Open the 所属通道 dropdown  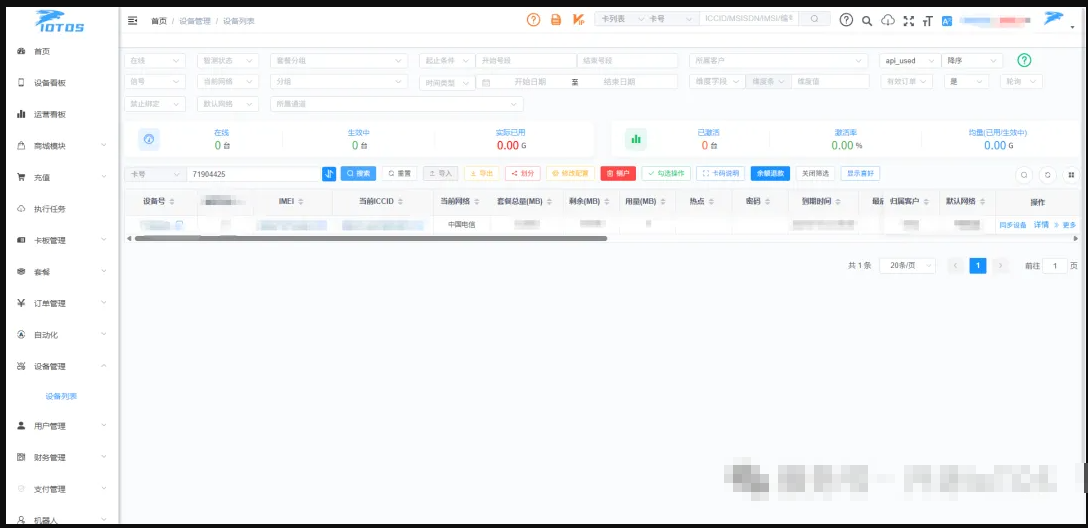[396, 103]
